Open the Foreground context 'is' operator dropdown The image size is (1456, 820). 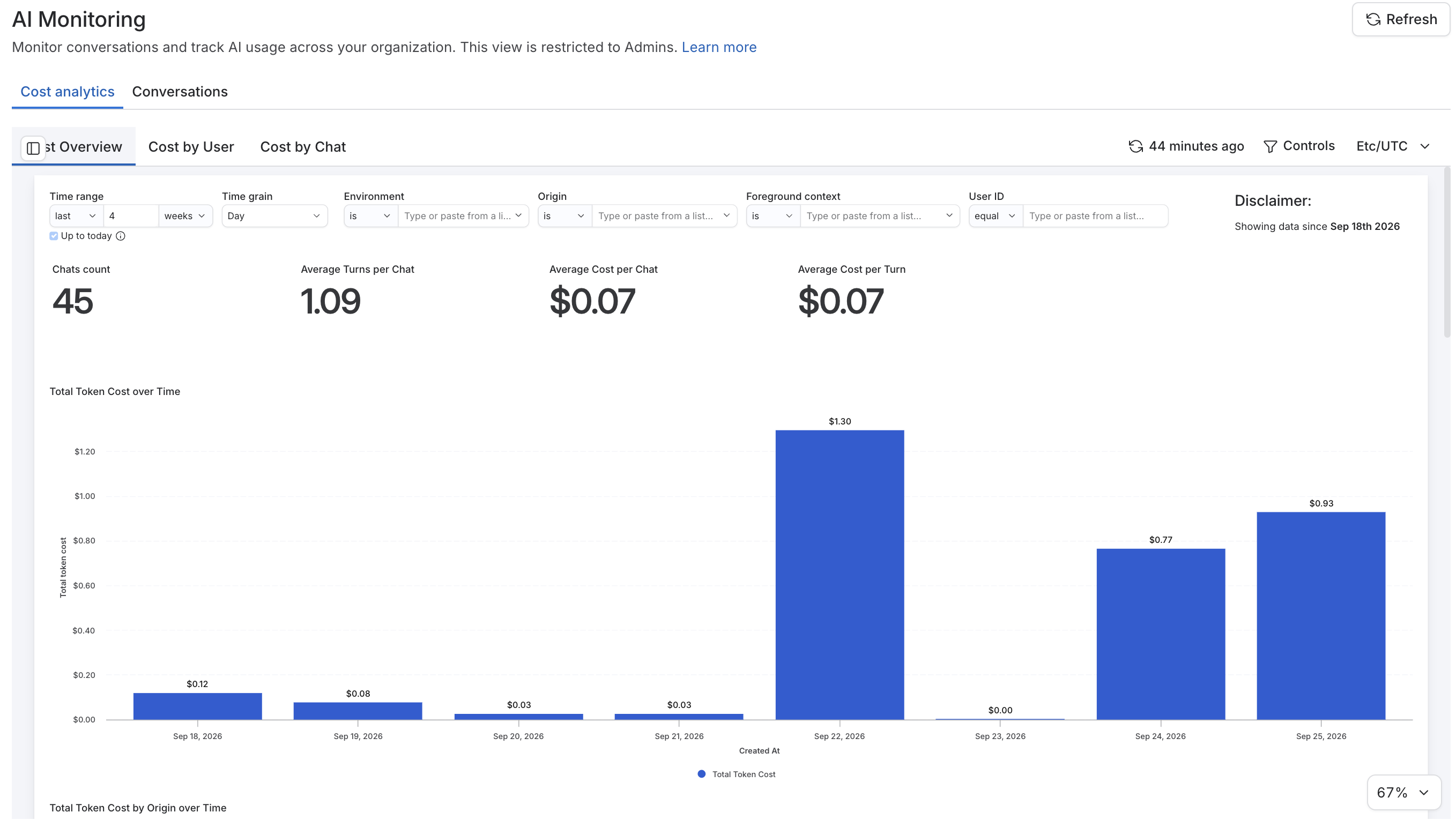pyautogui.click(x=772, y=216)
